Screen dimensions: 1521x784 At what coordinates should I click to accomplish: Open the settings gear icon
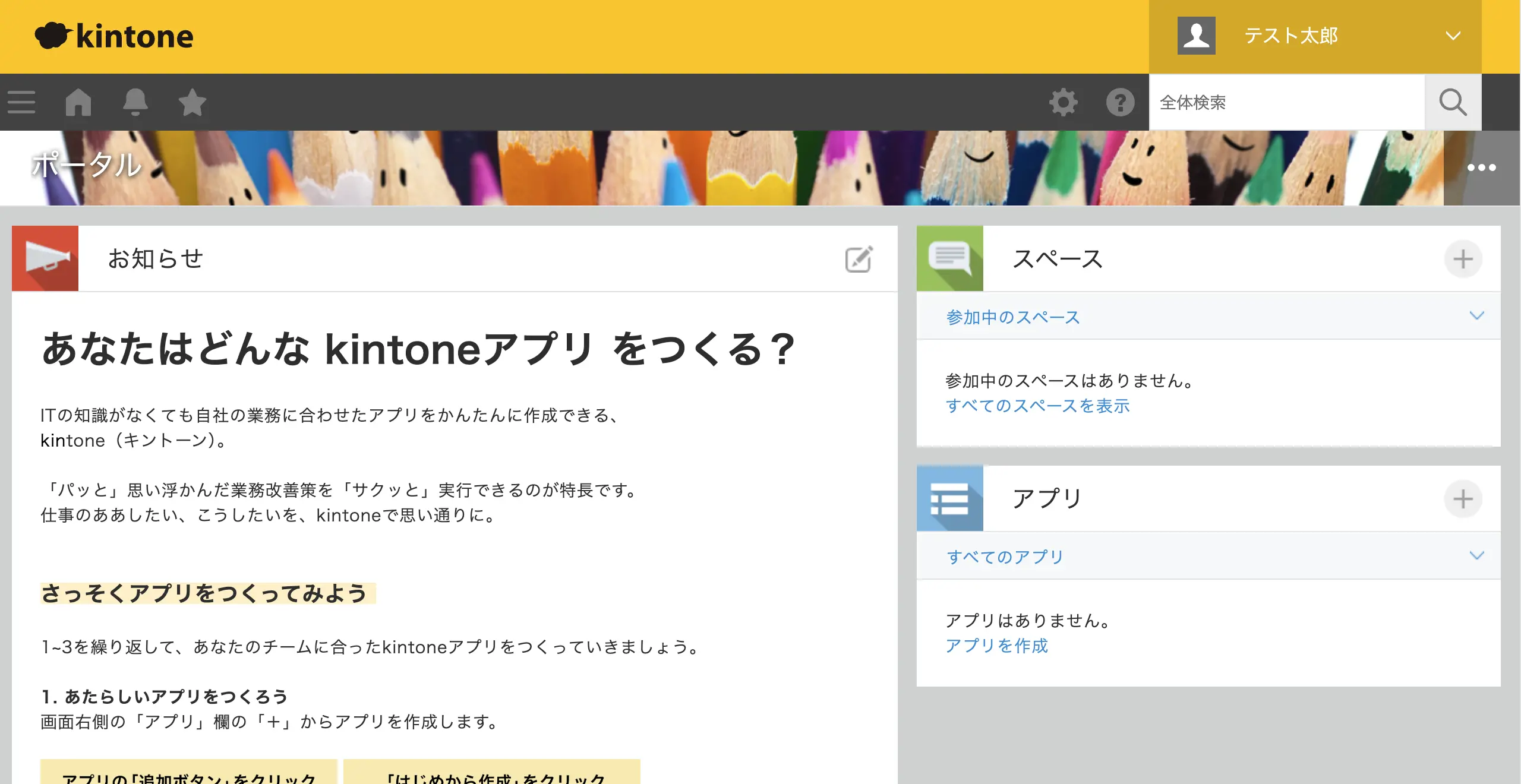tap(1063, 102)
